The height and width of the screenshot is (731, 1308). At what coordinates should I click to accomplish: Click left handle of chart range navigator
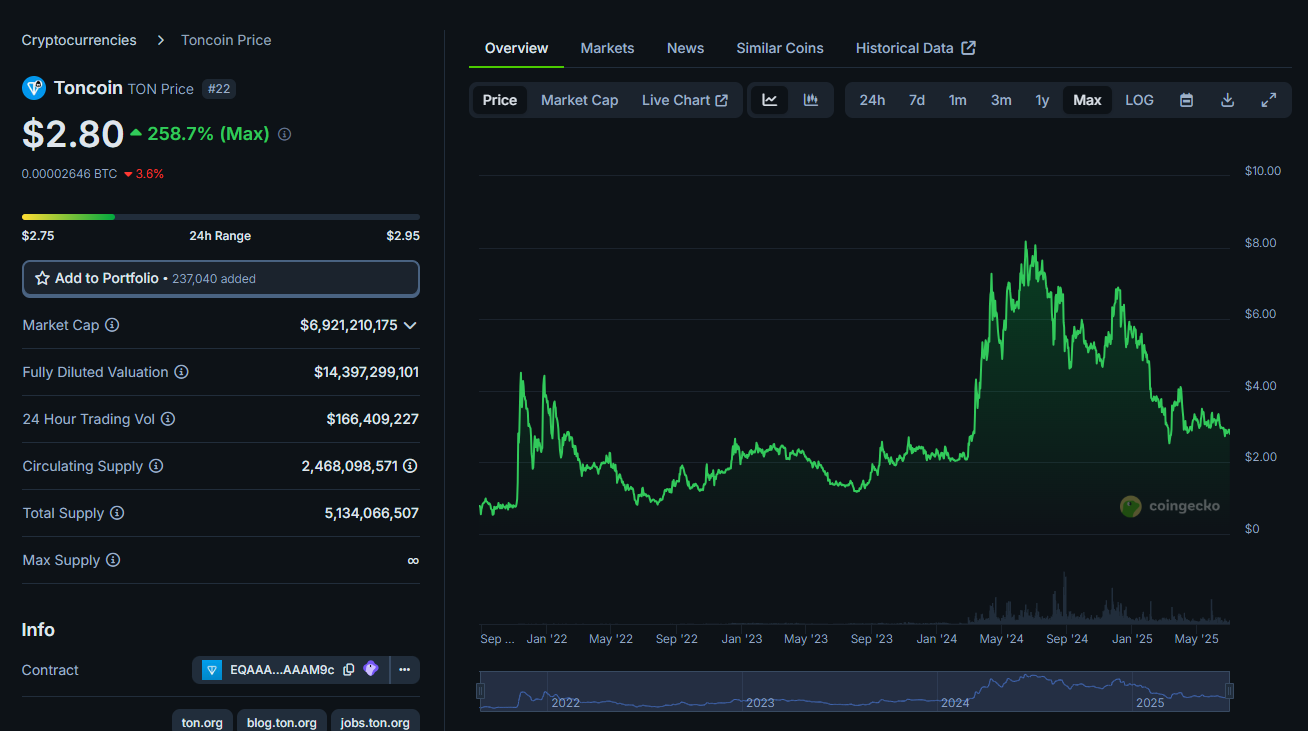click(481, 691)
